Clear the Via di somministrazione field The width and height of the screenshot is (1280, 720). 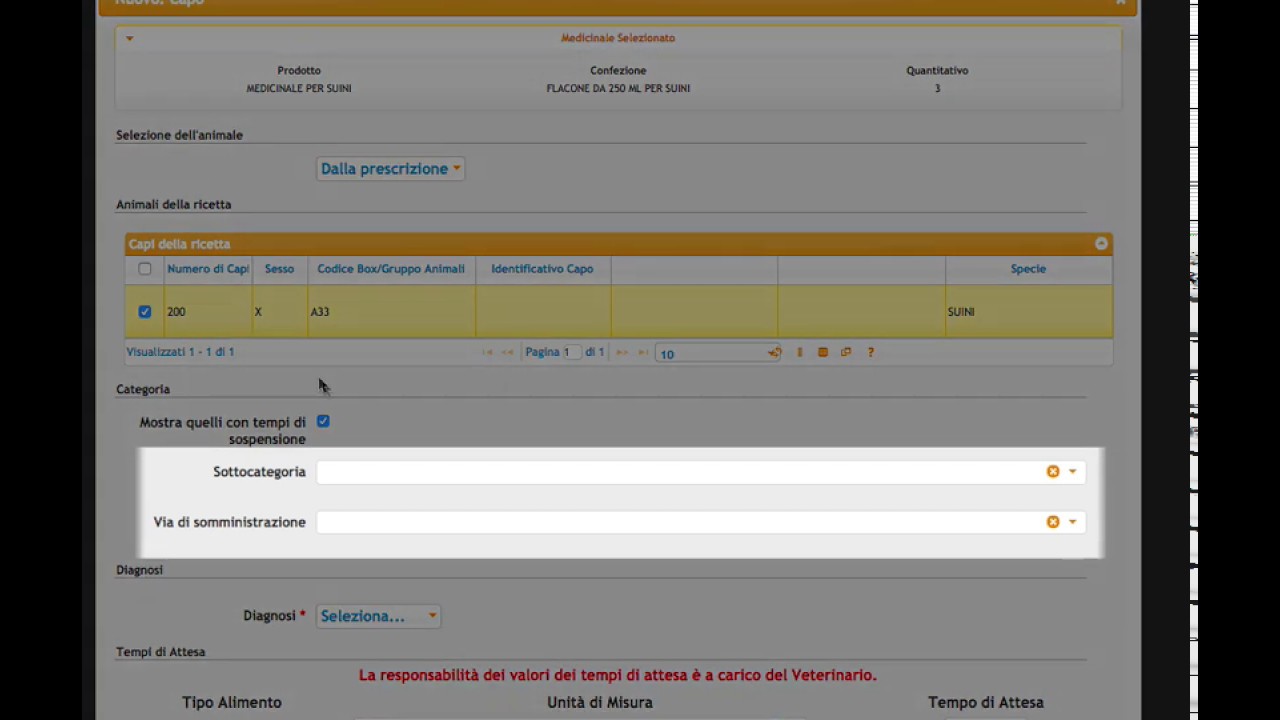coord(1053,522)
